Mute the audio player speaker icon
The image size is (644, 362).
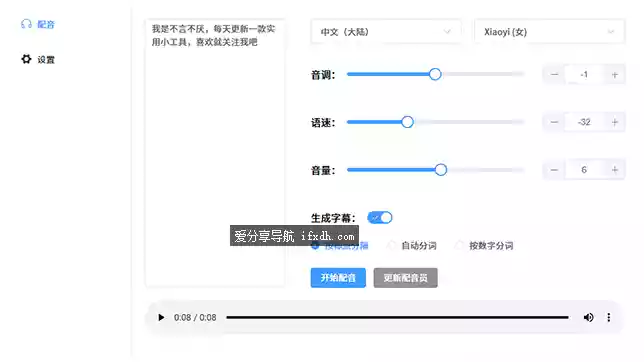589,317
